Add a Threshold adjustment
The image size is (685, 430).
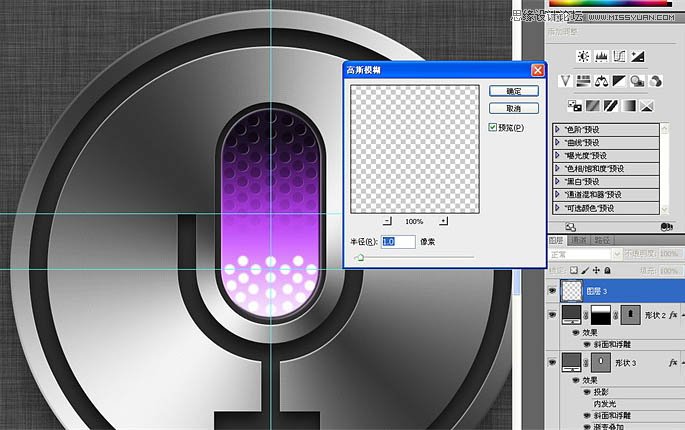611,106
